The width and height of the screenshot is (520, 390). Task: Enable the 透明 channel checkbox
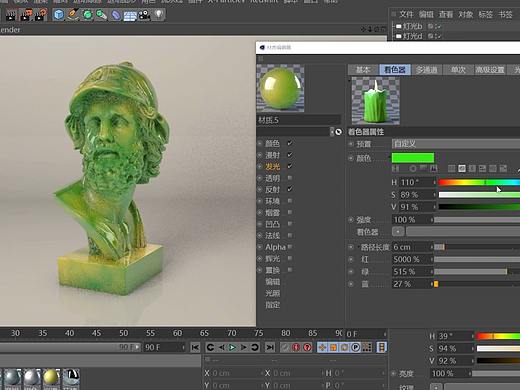[x=290, y=178]
